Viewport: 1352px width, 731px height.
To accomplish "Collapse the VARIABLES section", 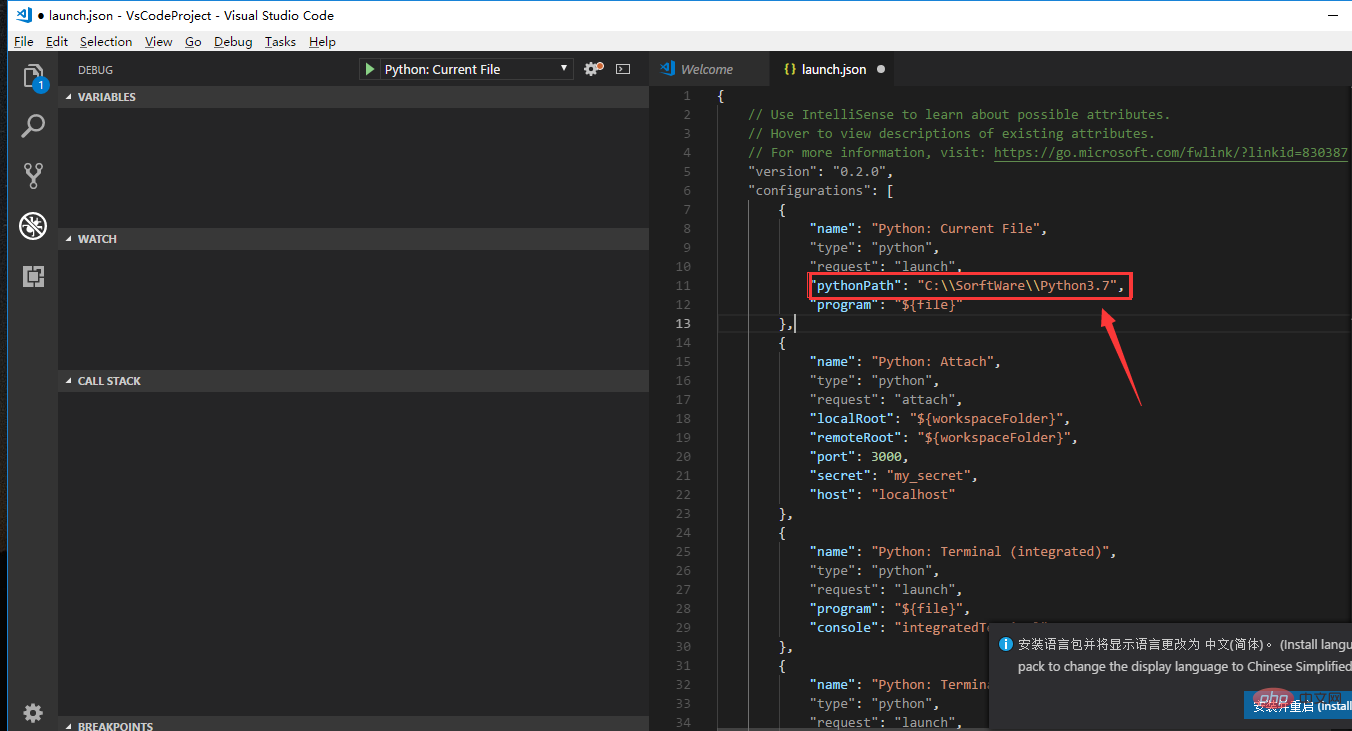I will point(106,97).
